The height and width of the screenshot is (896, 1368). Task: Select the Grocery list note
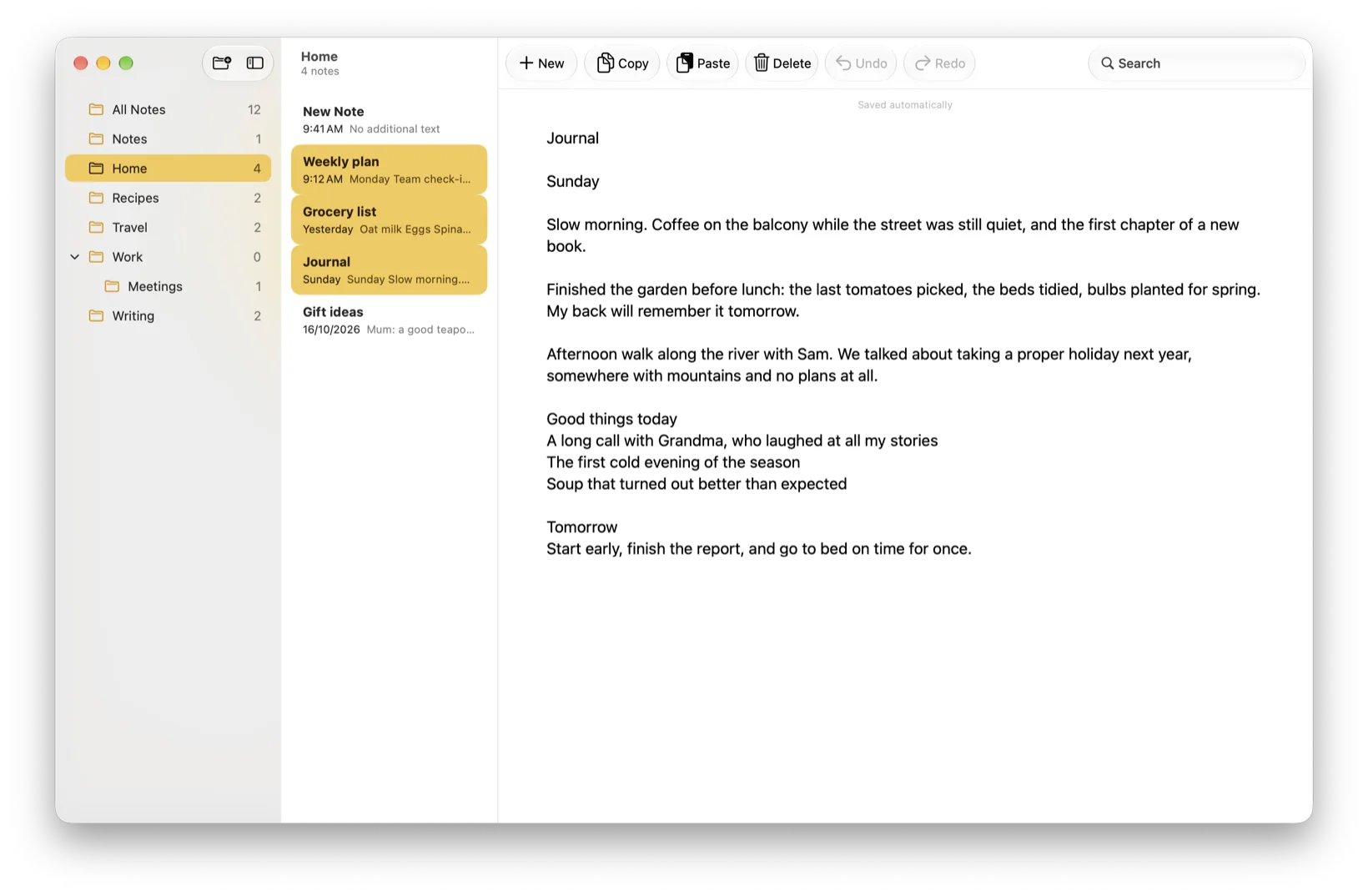389,219
